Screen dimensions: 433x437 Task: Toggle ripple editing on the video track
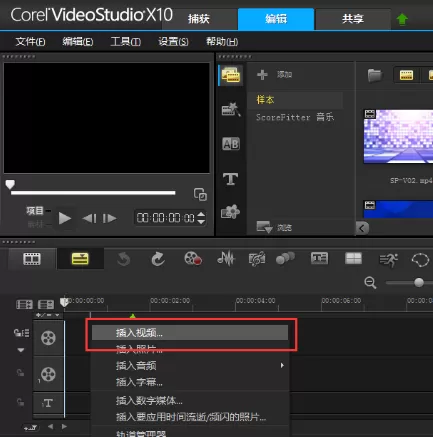point(21,332)
